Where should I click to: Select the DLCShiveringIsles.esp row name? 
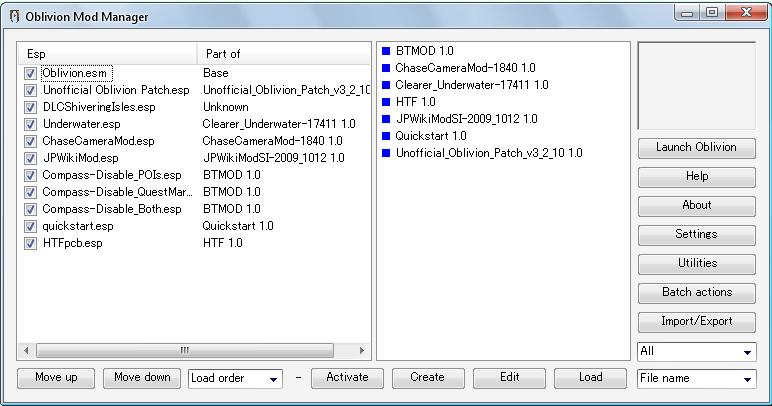point(99,107)
